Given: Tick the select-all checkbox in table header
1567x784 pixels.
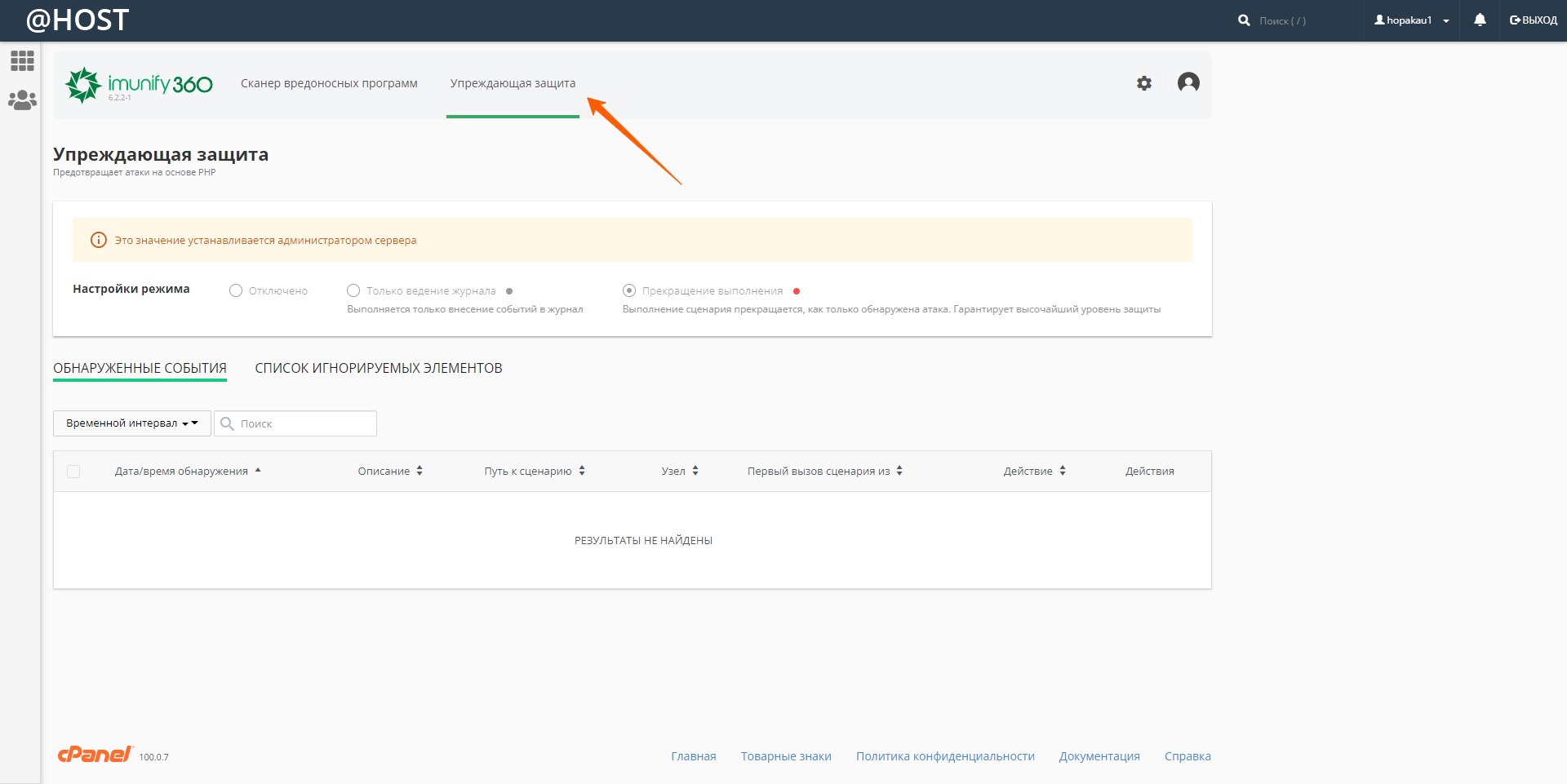Looking at the screenshot, I should point(73,472).
